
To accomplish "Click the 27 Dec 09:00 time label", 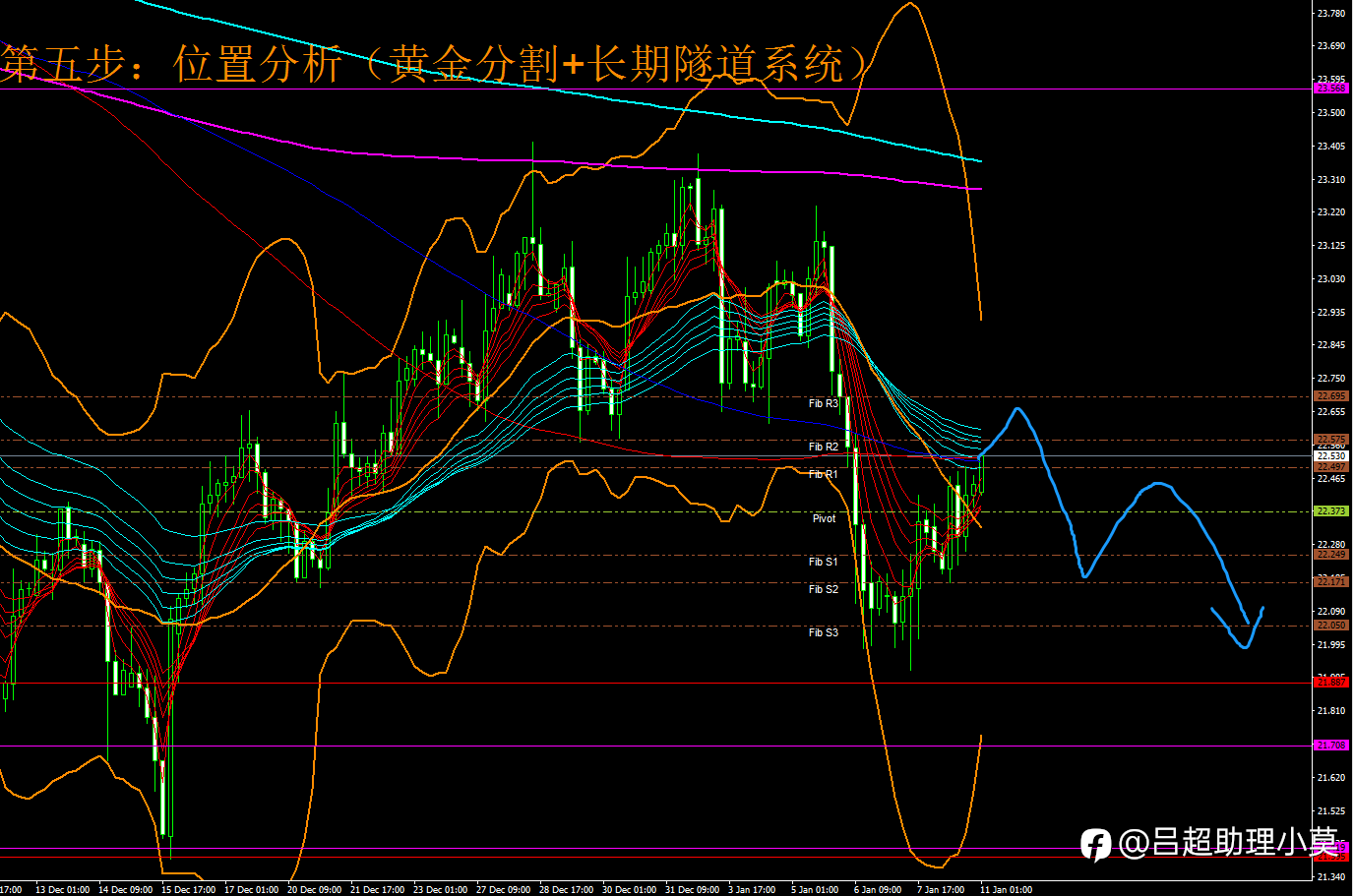I will [x=504, y=890].
